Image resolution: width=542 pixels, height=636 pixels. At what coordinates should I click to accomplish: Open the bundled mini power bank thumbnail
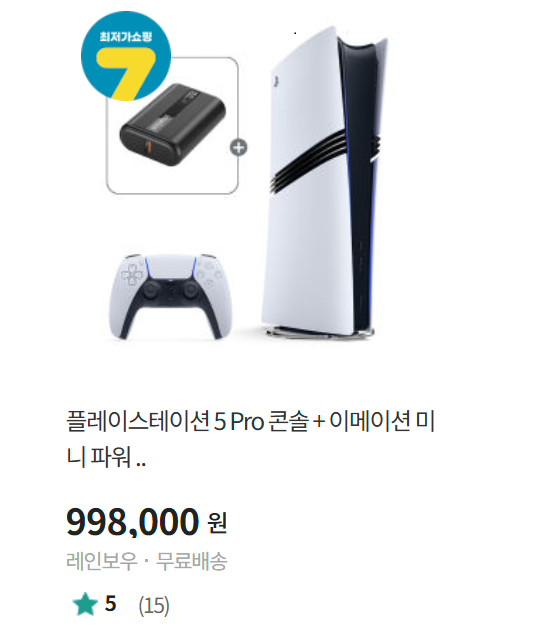coord(172,126)
